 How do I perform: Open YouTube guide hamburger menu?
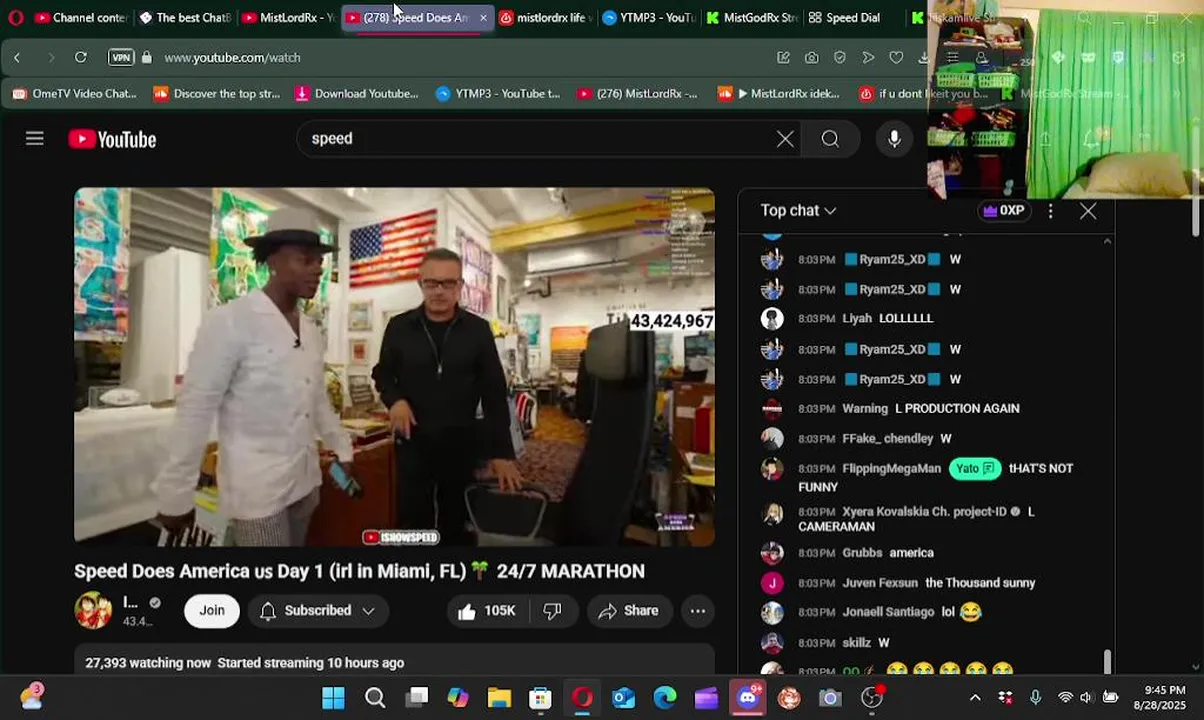(x=35, y=139)
